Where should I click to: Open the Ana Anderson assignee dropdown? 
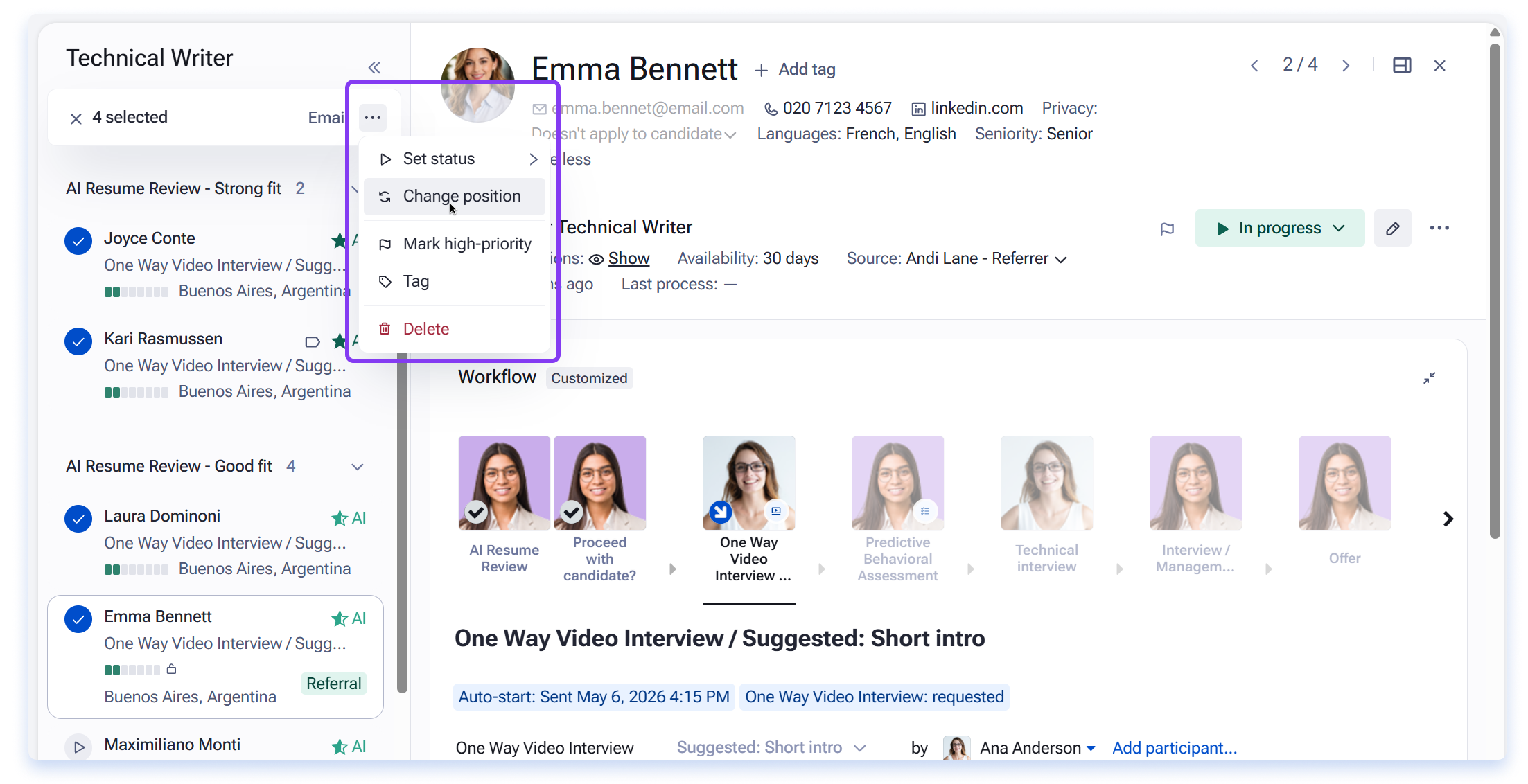coord(1037,748)
